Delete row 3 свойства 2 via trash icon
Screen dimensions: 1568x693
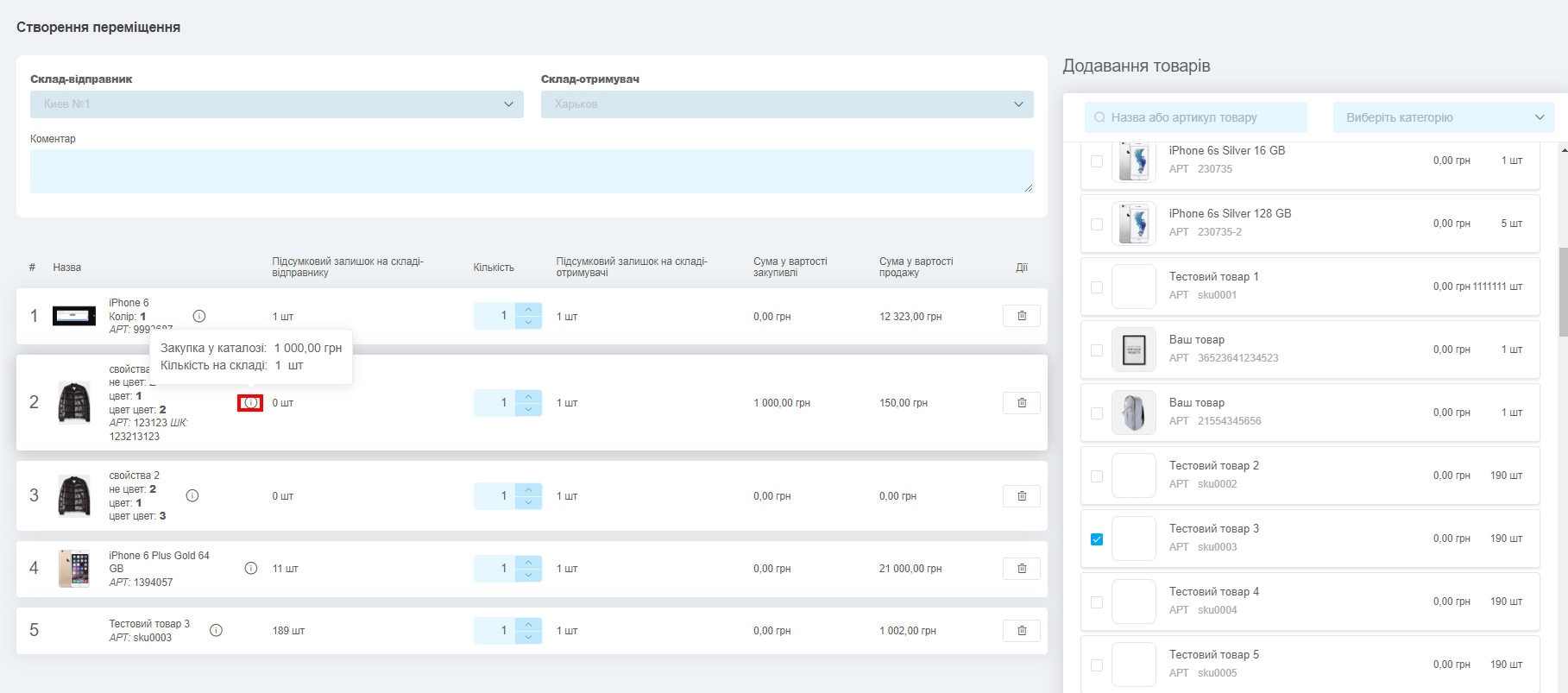tap(1022, 496)
